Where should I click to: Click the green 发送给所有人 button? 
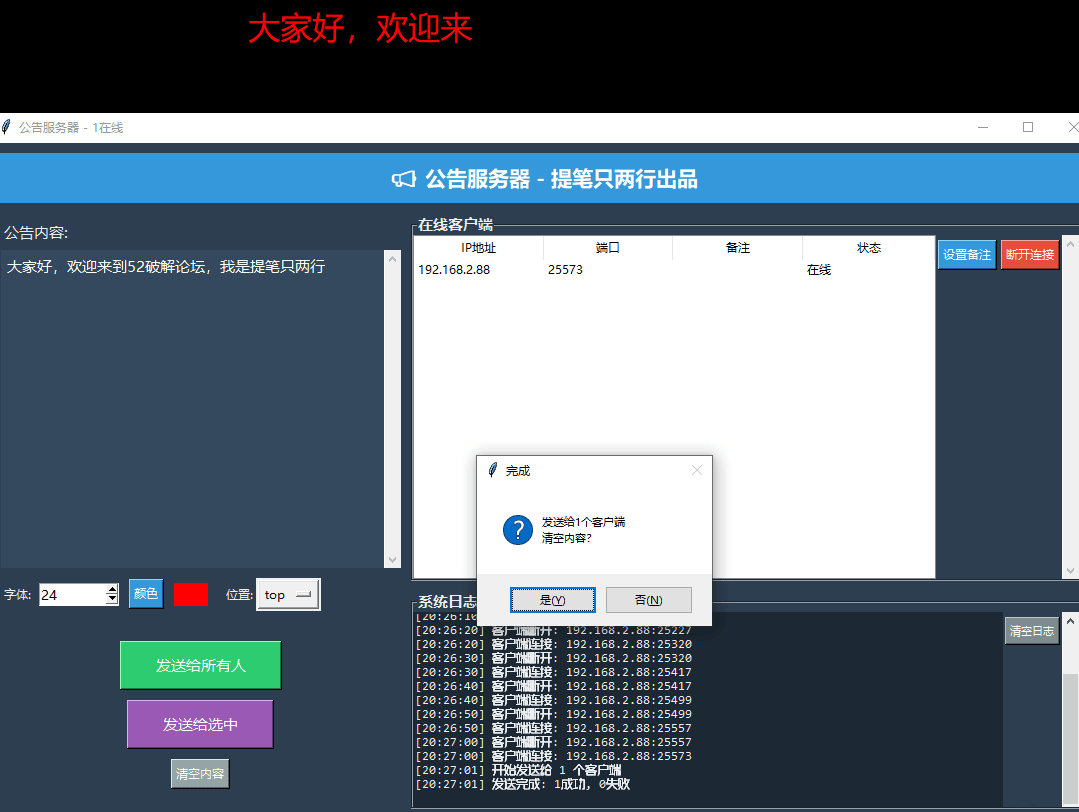[x=200, y=665]
